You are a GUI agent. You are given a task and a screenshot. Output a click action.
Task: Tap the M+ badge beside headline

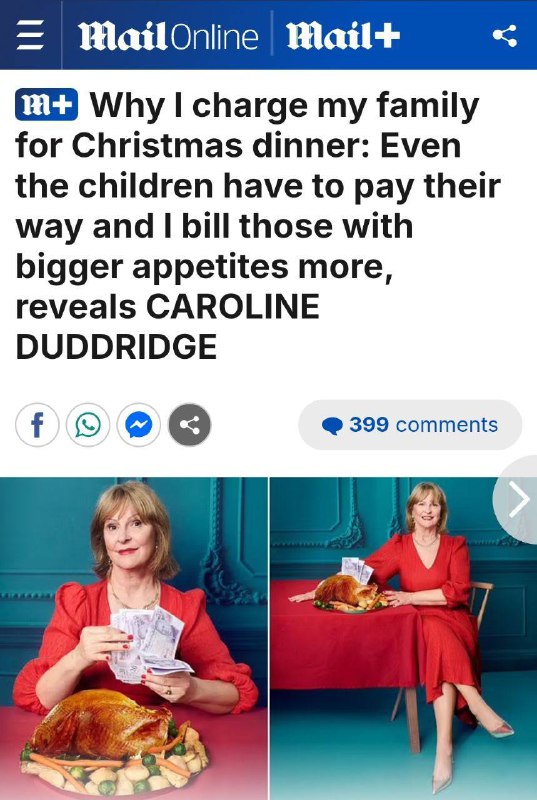pyautogui.click(x=46, y=105)
